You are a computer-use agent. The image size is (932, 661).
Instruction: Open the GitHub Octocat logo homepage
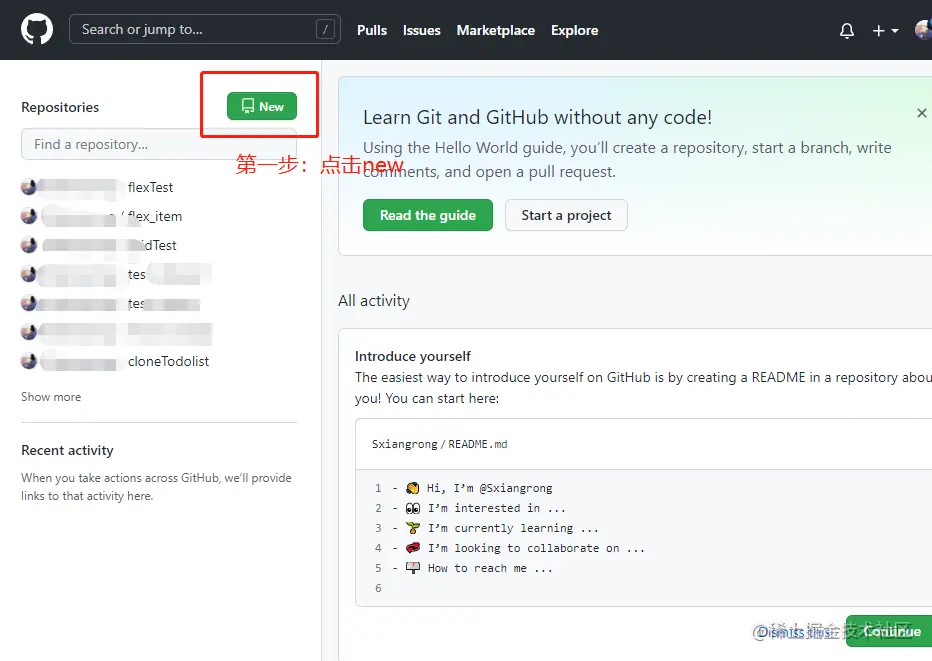(x=37, y=29)
